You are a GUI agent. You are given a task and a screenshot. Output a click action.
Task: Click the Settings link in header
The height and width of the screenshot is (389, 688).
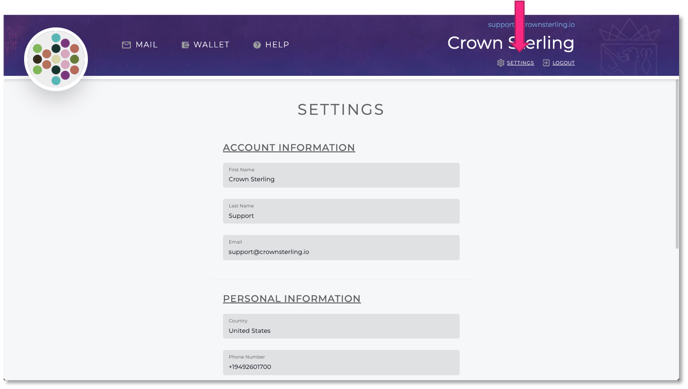pos(520,63)
